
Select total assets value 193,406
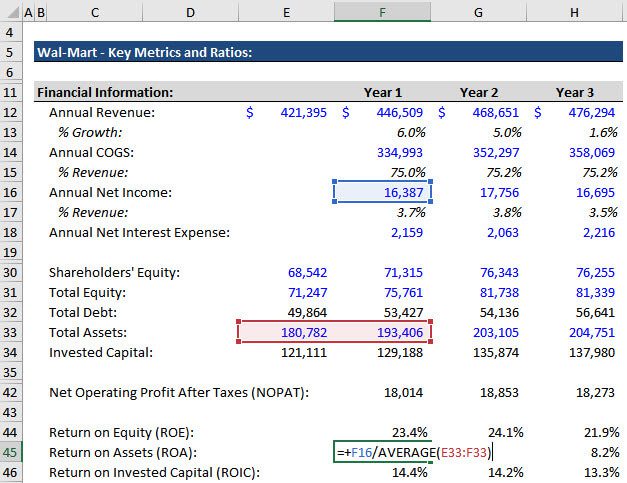[x=399, y=332]
